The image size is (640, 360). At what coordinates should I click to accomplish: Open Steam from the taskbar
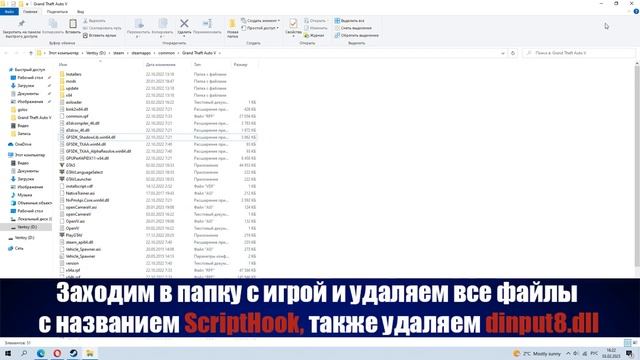(73, 353)
